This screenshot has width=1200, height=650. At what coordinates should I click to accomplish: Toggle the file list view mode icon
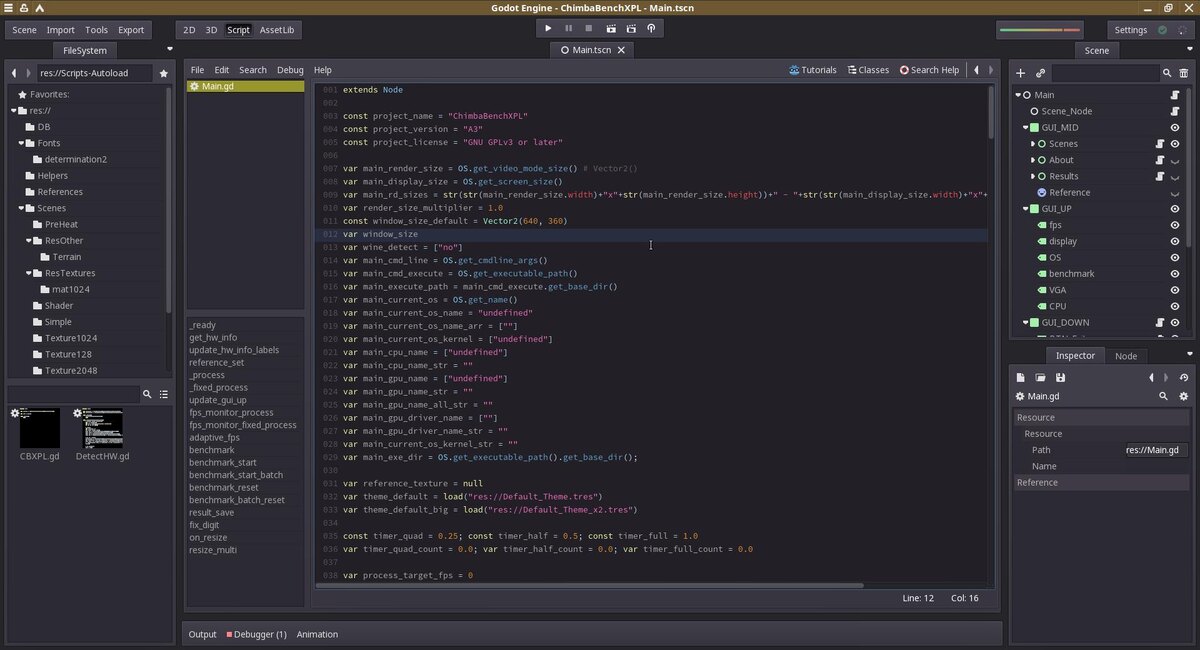point(164,395)
